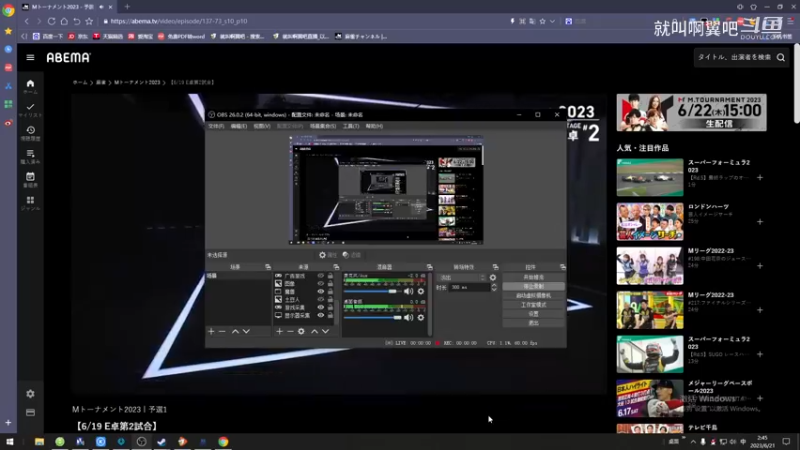This screenshot has width=800, height=450.
Task: Add スーパーフォーミュラ Rd.3 最終ラップ video to list
Action: [760, 178]
